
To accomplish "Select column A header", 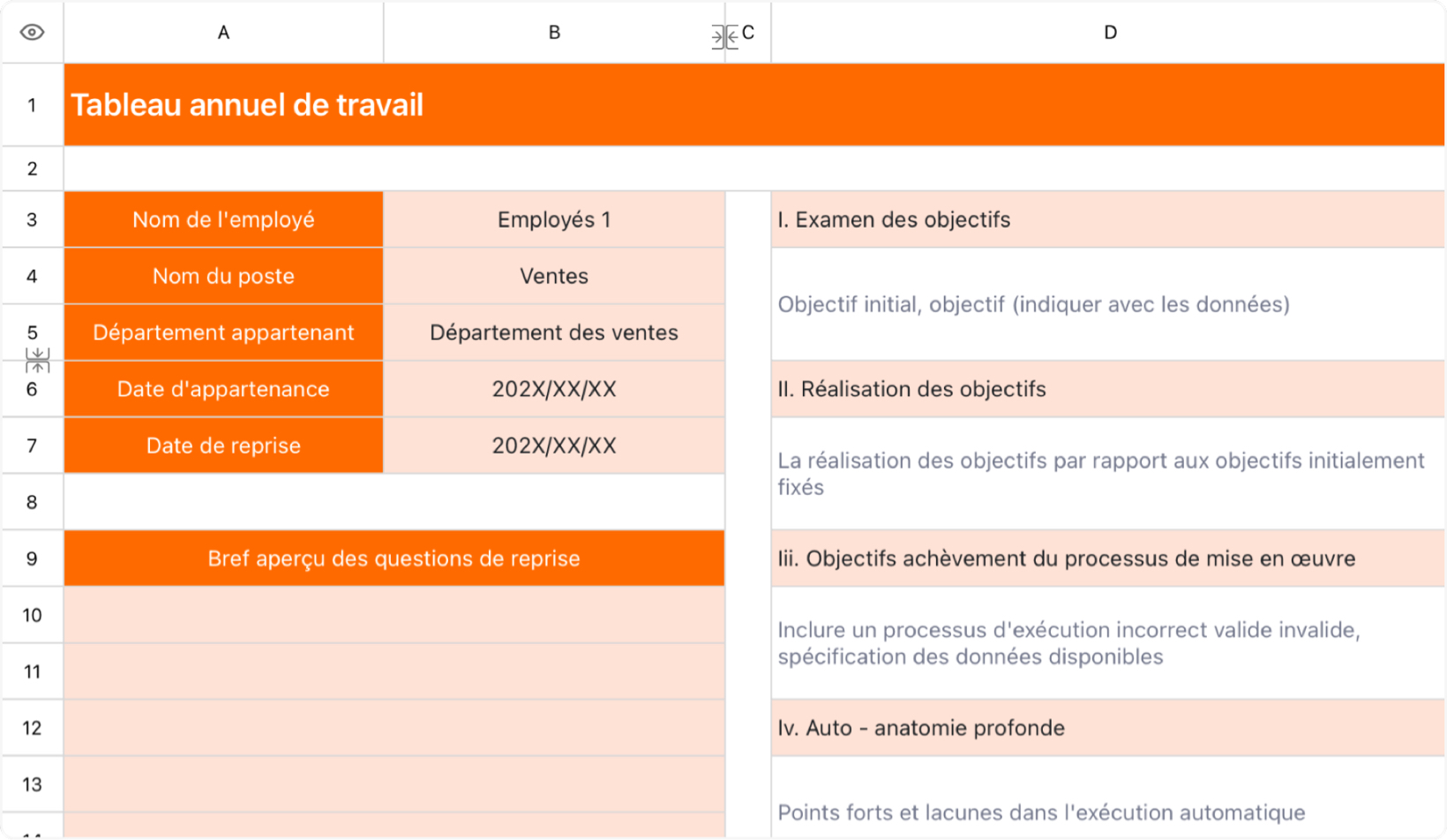I will [223, 33].
